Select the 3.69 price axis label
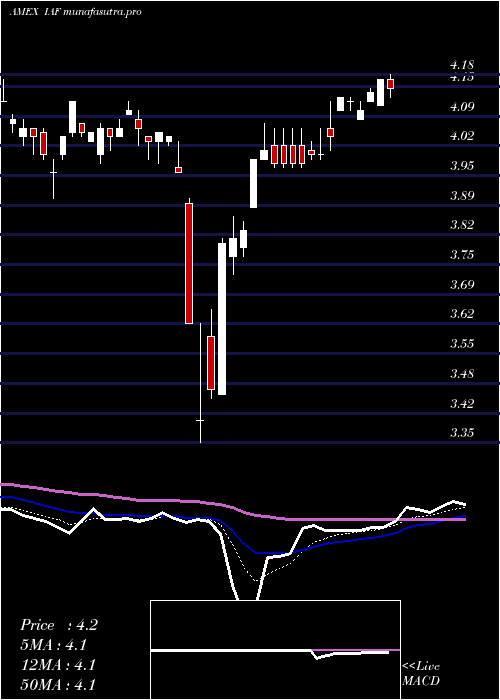 462,284
